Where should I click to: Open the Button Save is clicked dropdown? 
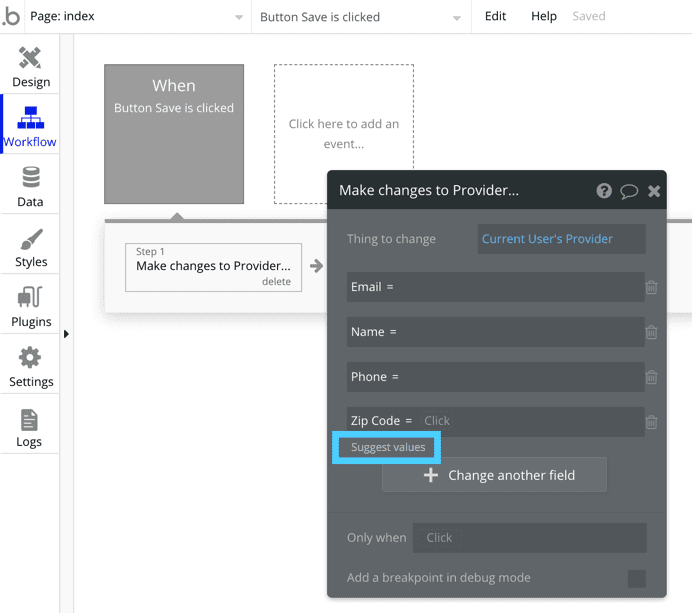(361, 17)
